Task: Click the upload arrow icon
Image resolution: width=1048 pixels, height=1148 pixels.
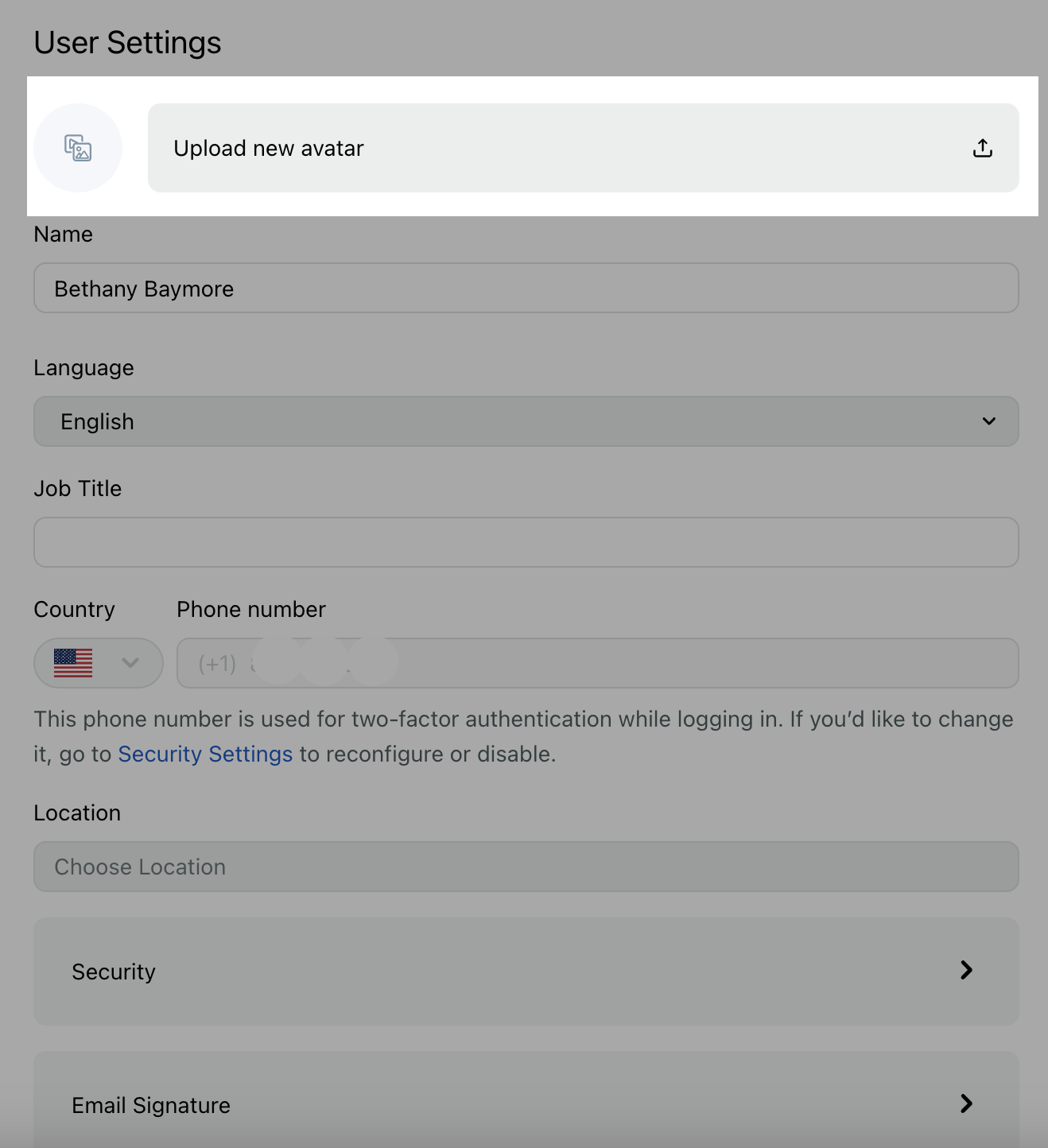Action: (983, 148)
